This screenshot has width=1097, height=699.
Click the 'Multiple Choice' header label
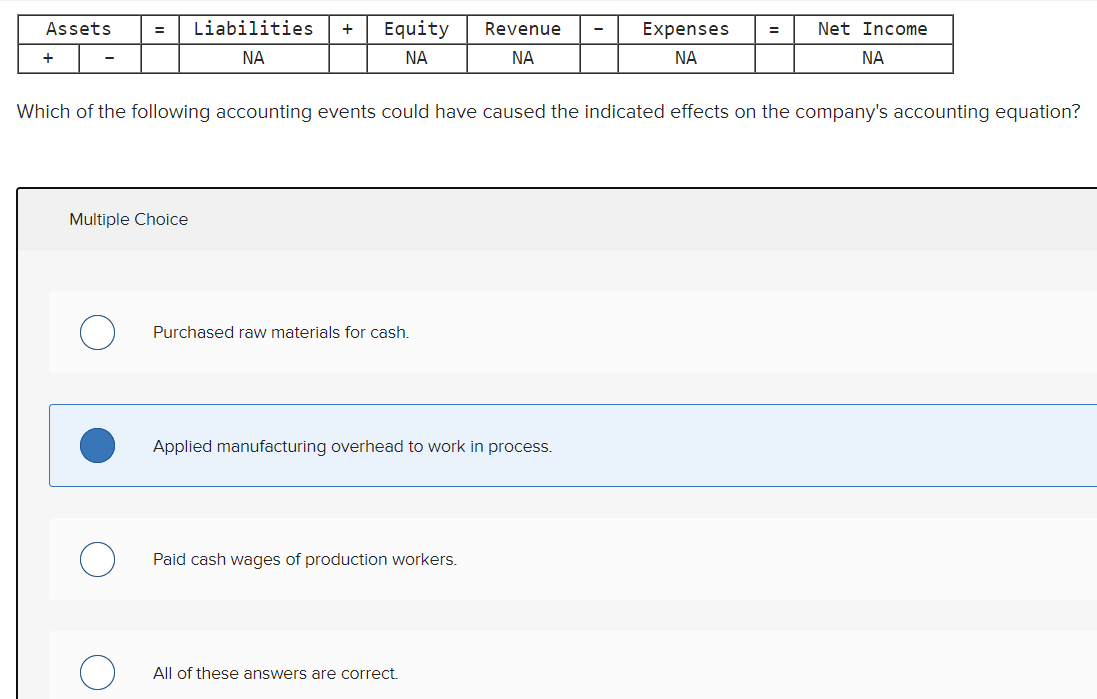(128, 219)
